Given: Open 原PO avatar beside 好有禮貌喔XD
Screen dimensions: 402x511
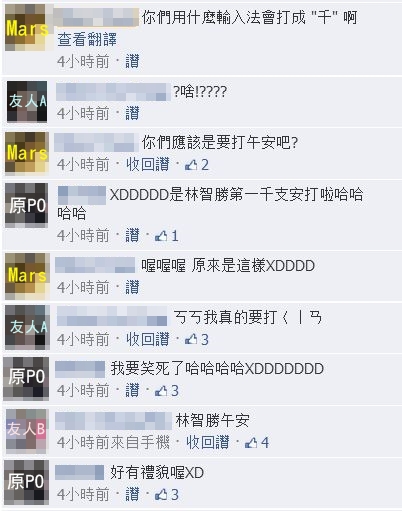Looking at the screenshot, I should point(26,482).
